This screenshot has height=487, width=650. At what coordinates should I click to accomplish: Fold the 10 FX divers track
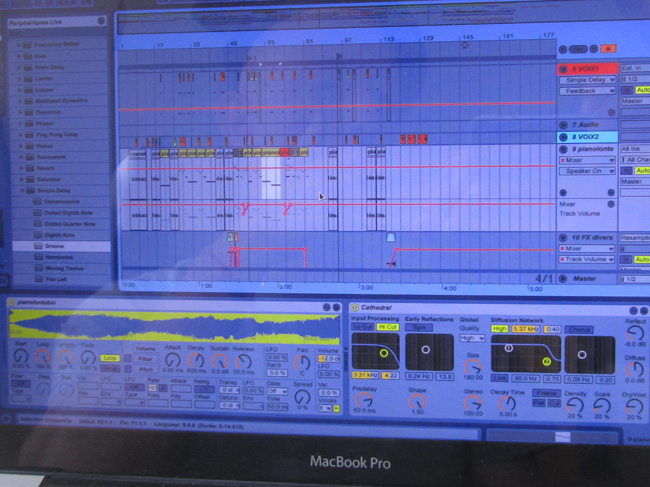click(x=563, y=238)
